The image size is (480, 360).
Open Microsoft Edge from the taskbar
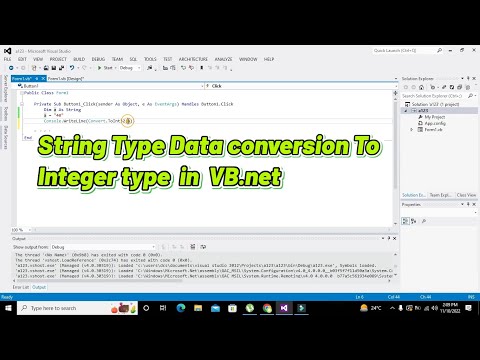click(181, 308)
